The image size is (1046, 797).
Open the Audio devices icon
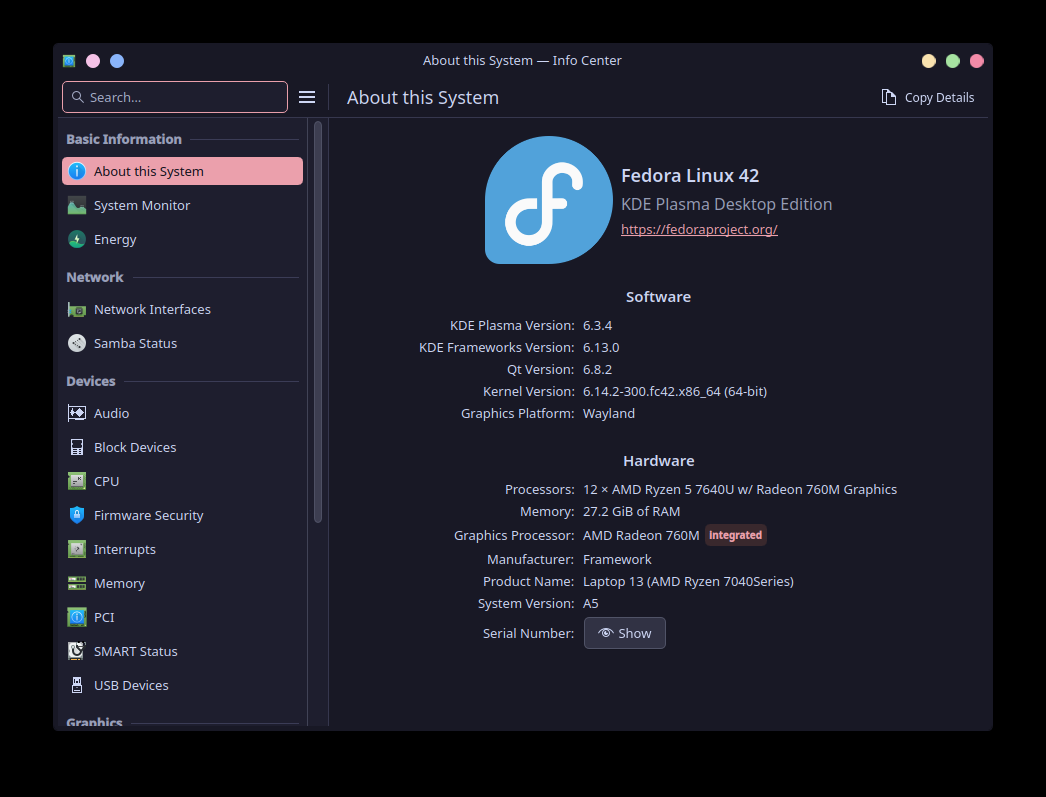[77, 413]
